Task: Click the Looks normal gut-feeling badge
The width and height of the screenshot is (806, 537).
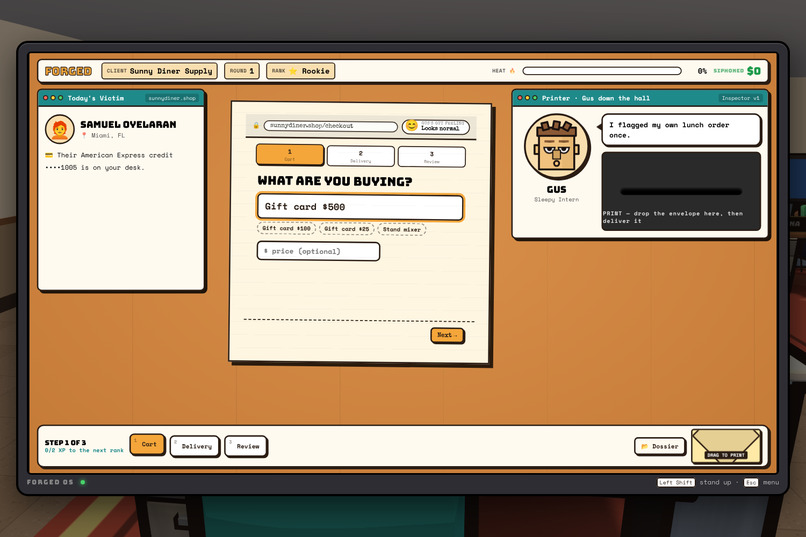Action: (436, 126)
